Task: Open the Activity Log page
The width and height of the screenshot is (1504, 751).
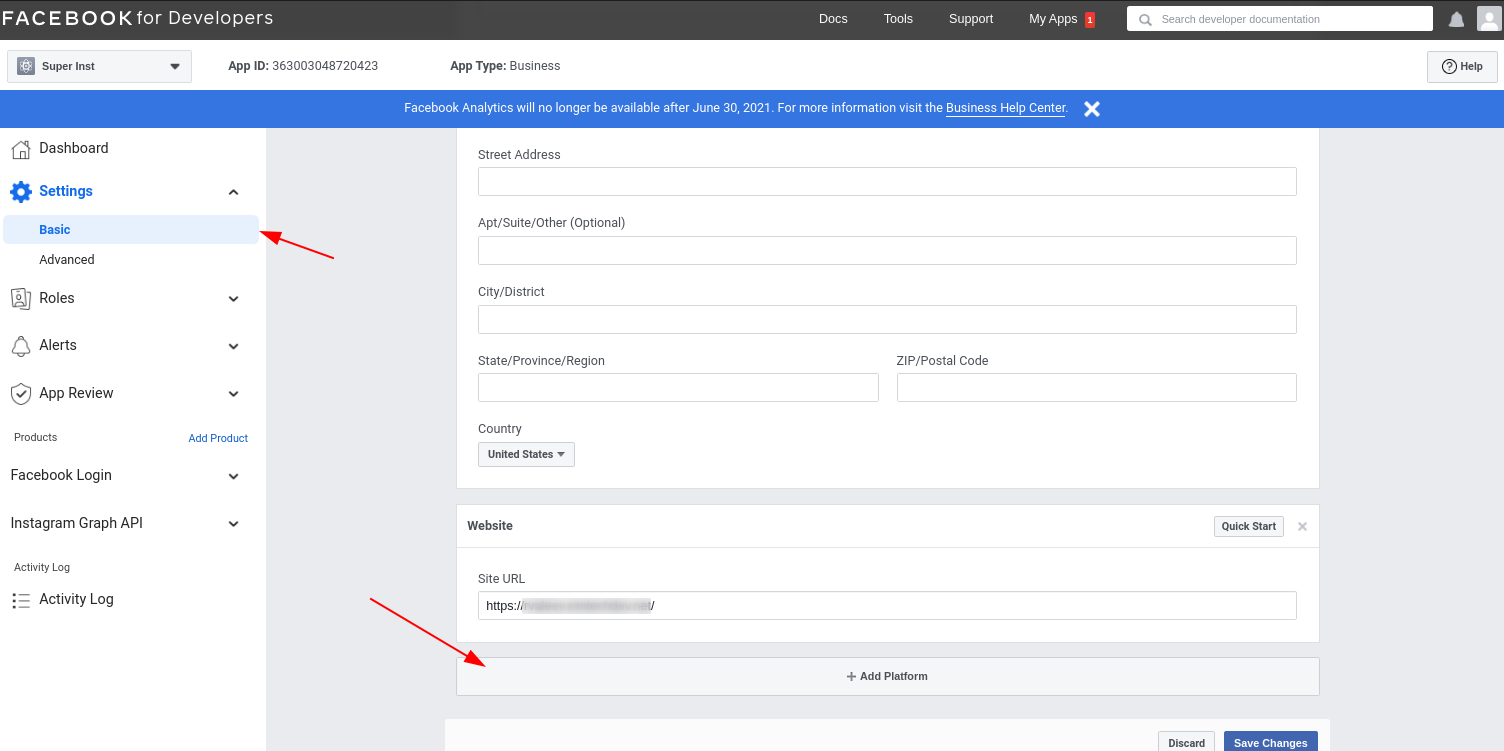Action: 76,599
